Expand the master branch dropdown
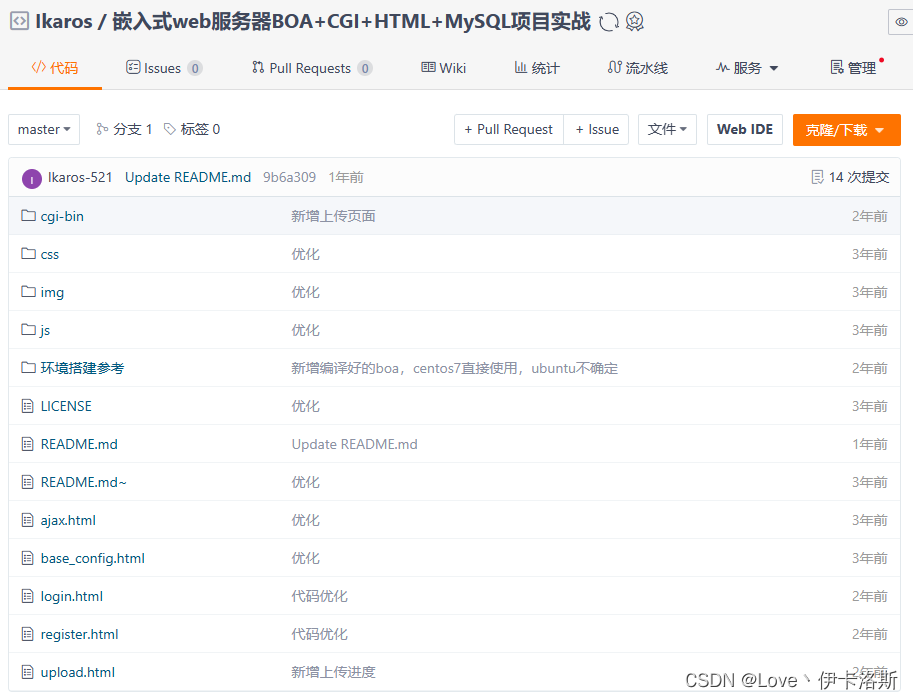Screen dimensions: 913x699 click(x=44, y=129)
